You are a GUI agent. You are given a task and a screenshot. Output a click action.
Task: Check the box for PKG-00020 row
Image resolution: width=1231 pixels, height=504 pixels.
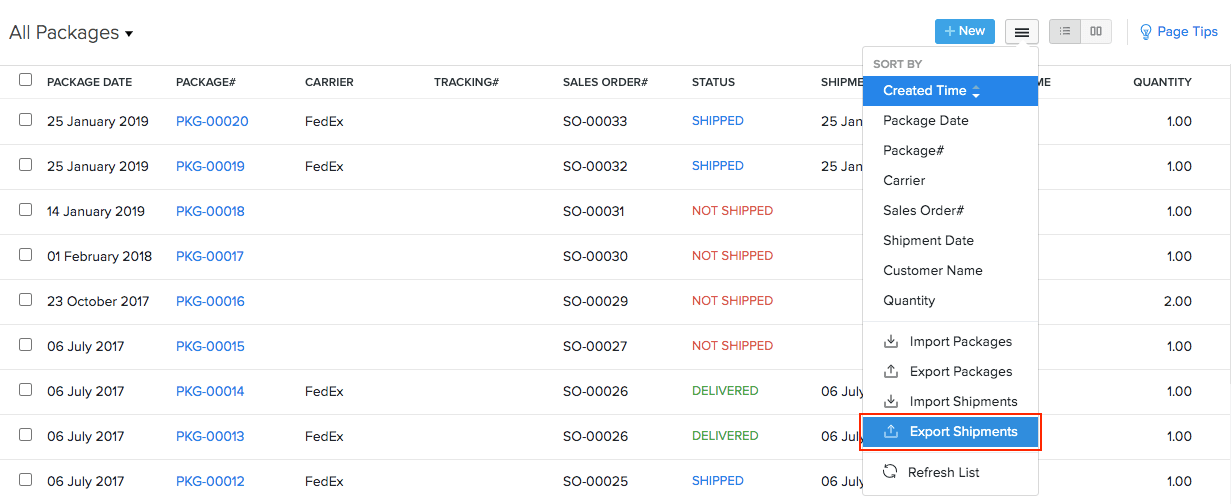[25, 120]
